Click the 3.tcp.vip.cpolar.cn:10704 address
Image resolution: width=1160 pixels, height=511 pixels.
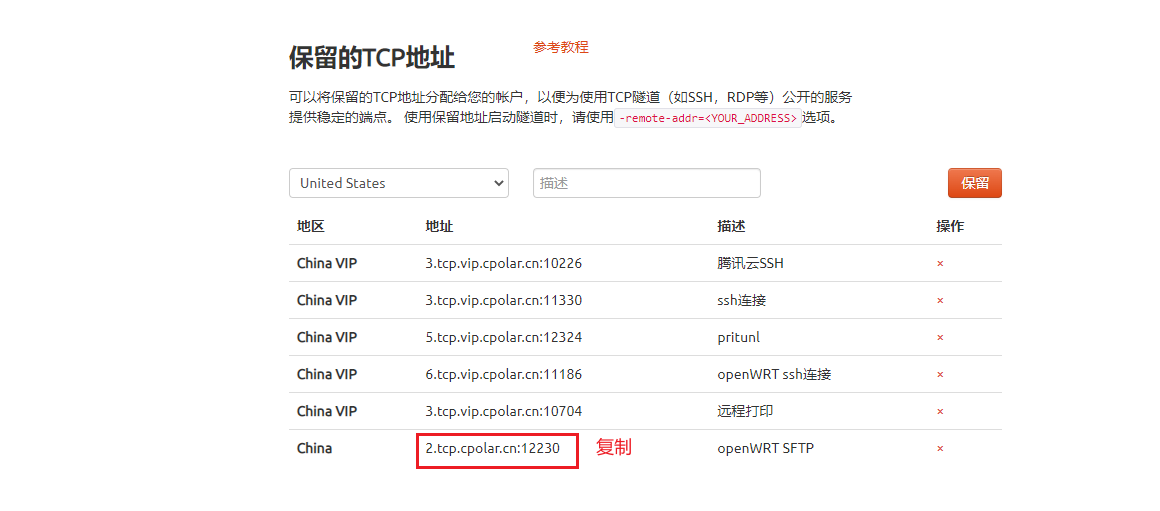tap(503, 411)
